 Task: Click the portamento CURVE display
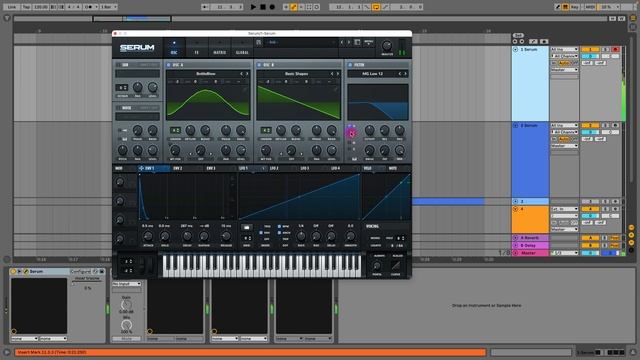tap(396, 266)
